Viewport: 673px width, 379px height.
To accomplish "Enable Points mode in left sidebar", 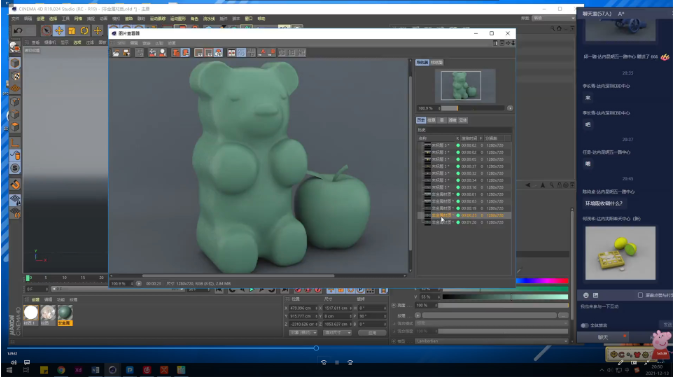I will pos(15,102).
